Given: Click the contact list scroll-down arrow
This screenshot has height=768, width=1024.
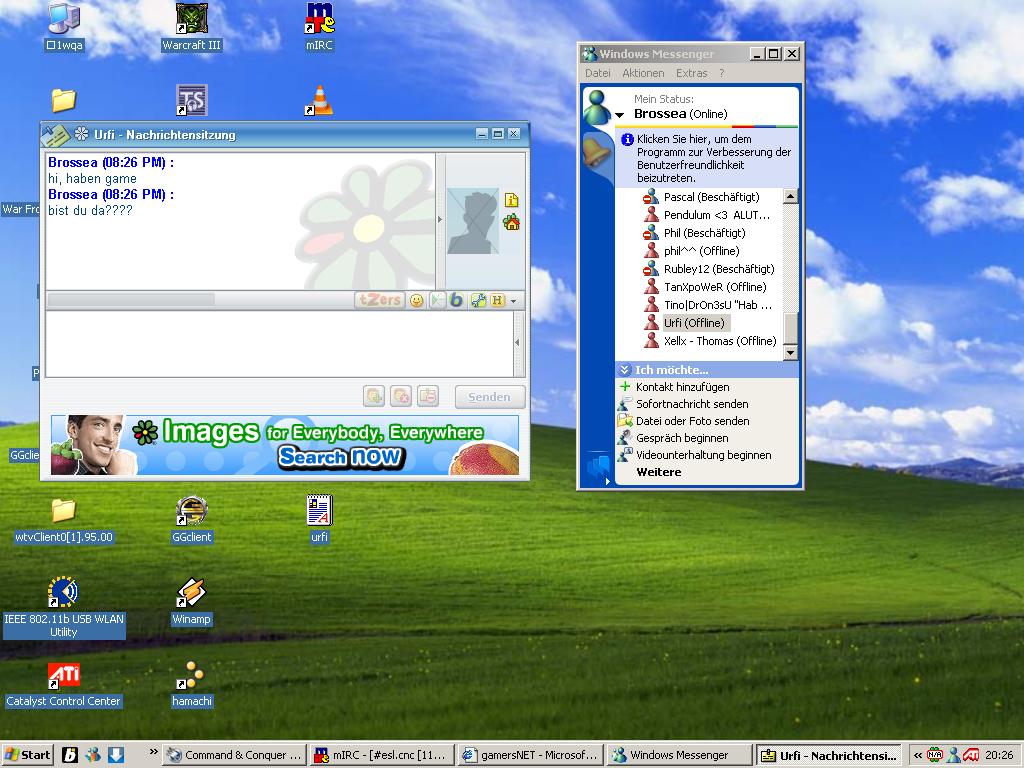Looking at the screenshot, I should click(790, 353).
